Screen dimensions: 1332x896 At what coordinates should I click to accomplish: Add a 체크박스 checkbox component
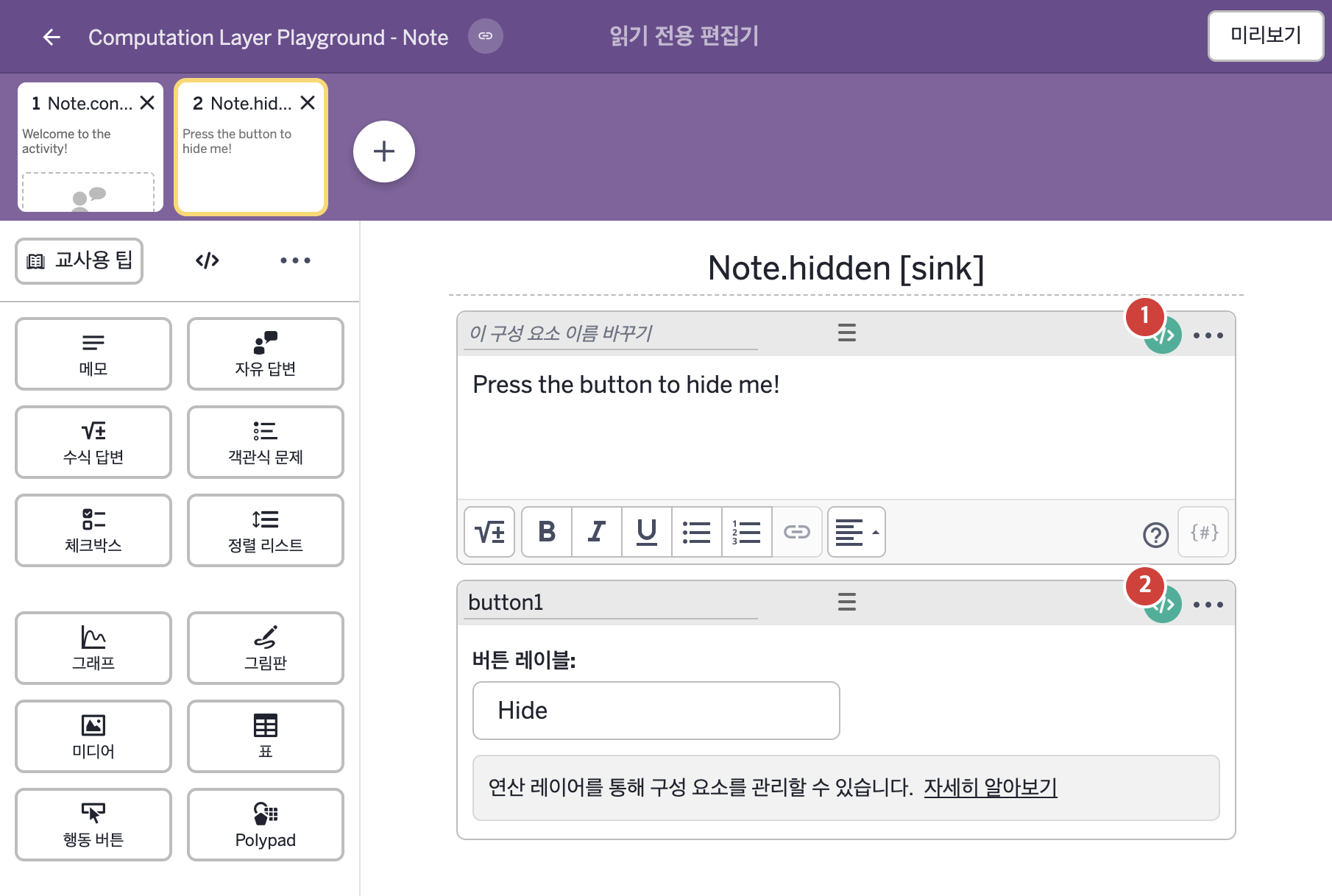click(x=93, y=530)
